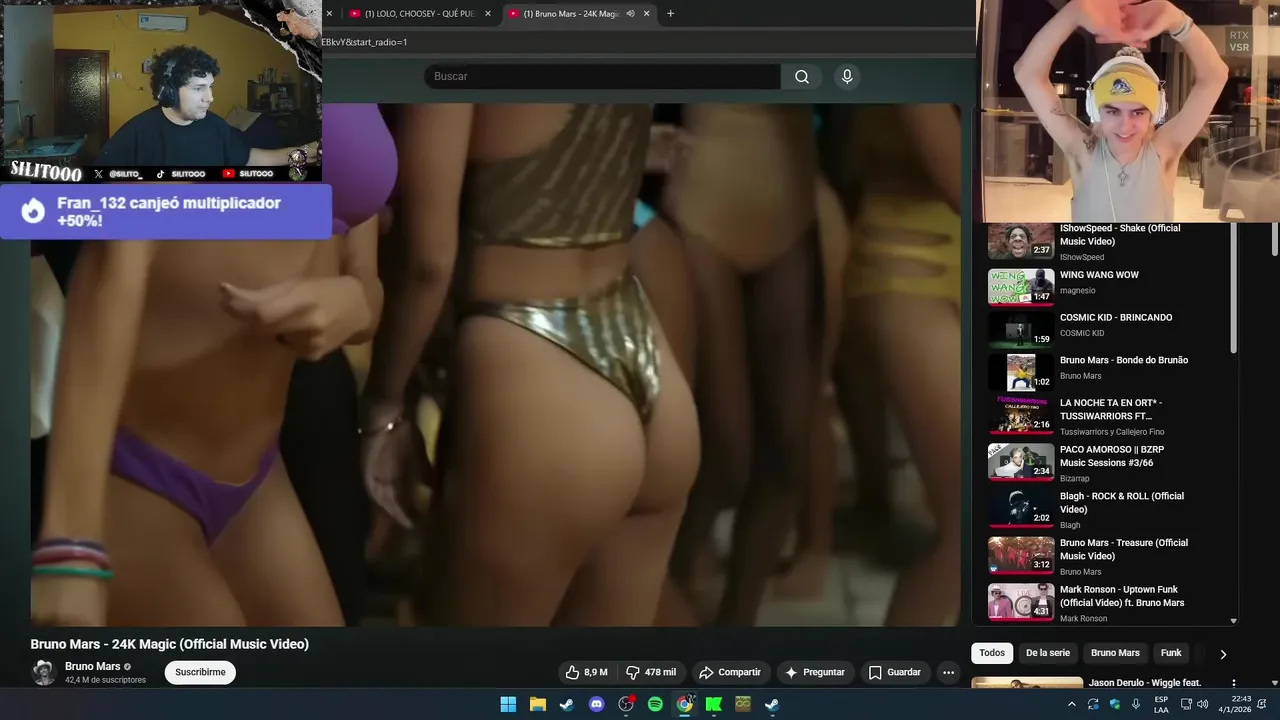Click the Windows Security shield tray icon
Viewport: 1280px width, 720px height.
1115,704
